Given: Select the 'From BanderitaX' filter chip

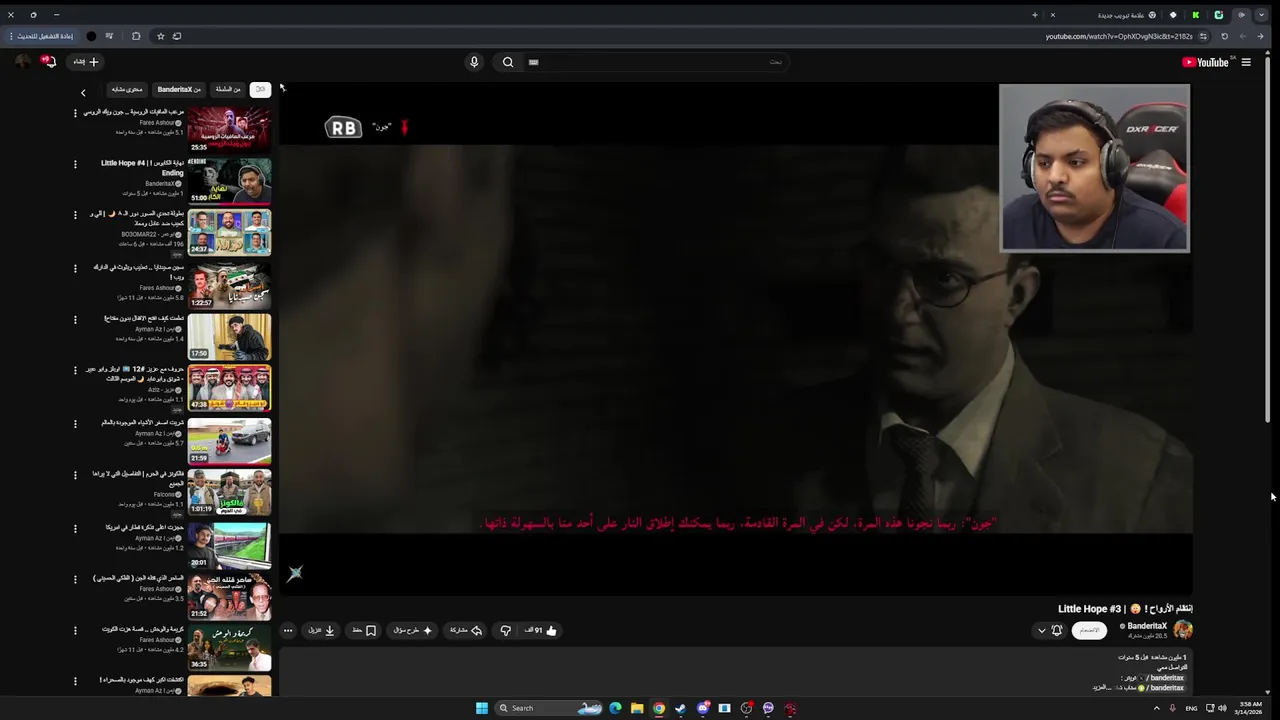Looking at the screenshot, I should point(179,89).
